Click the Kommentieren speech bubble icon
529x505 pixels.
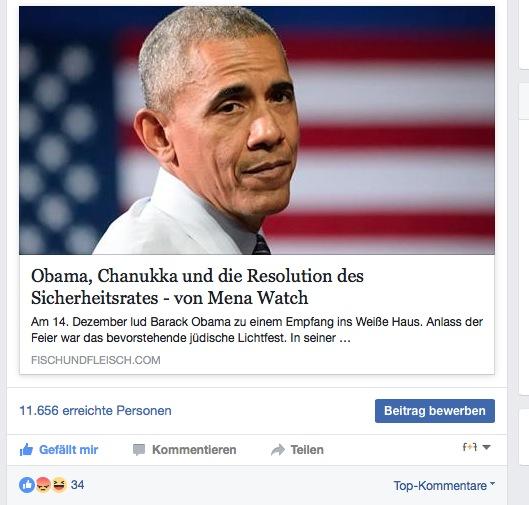pos(139,450)
